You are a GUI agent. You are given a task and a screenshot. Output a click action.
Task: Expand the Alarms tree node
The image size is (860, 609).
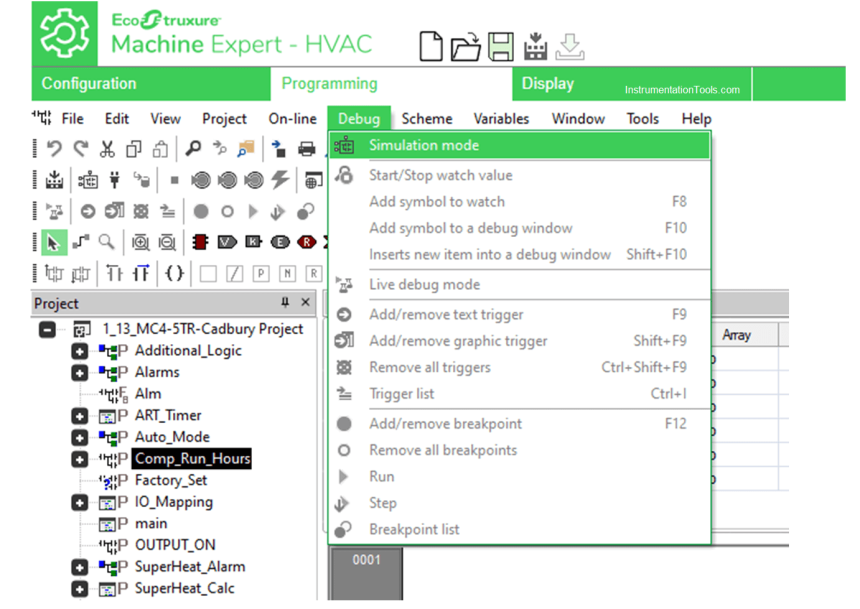(80, 372)
